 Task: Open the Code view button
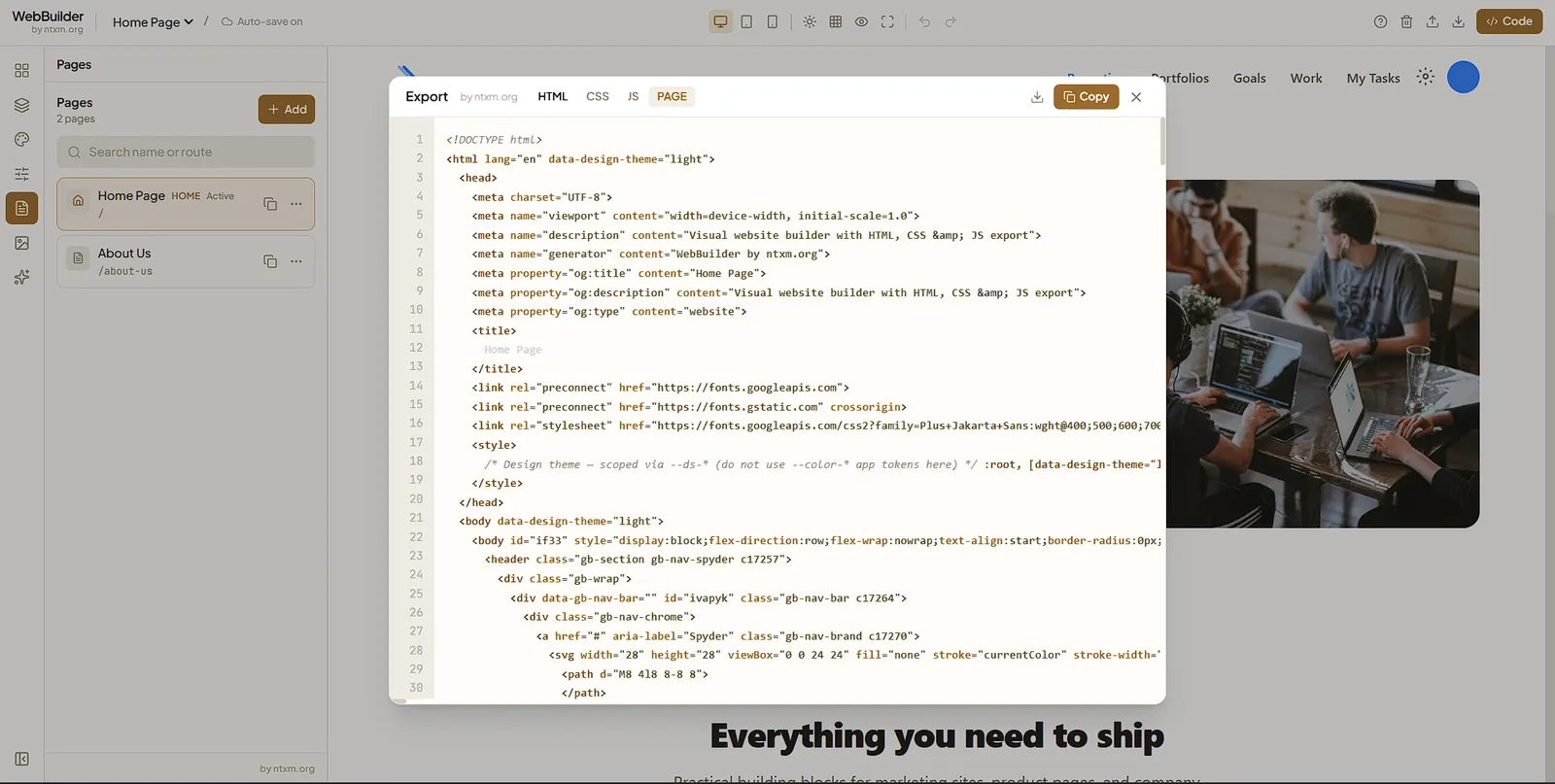pos(1509,21)
